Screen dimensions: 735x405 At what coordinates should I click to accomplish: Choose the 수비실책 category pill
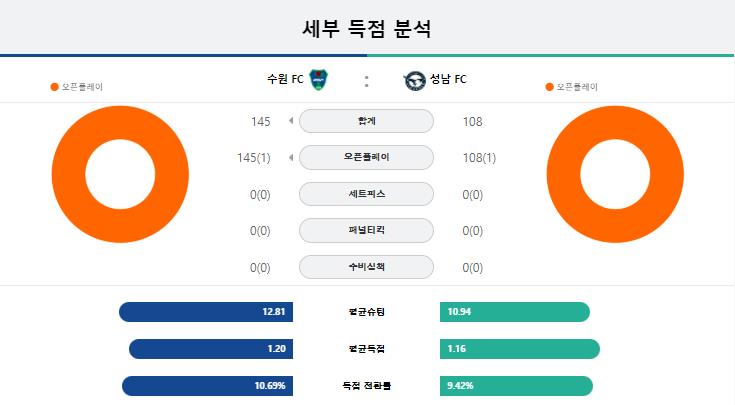tap(366, 267)
